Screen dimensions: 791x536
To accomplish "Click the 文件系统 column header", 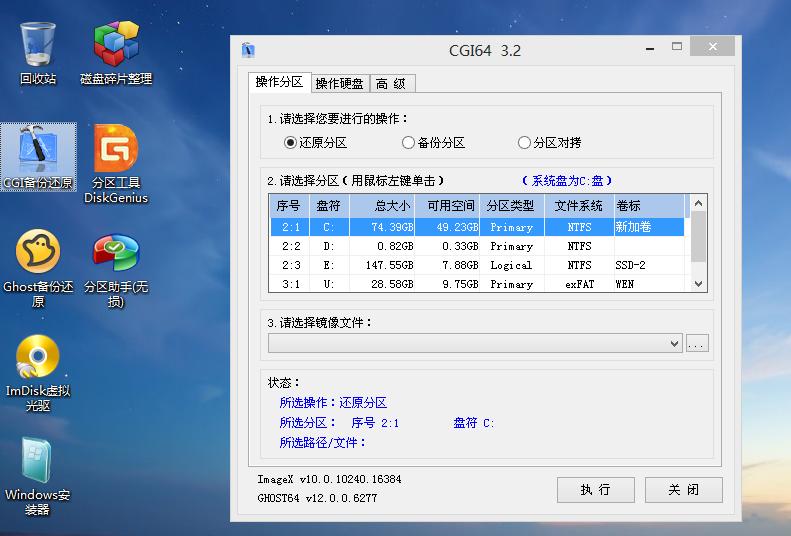I will click(x=579, y=206).
